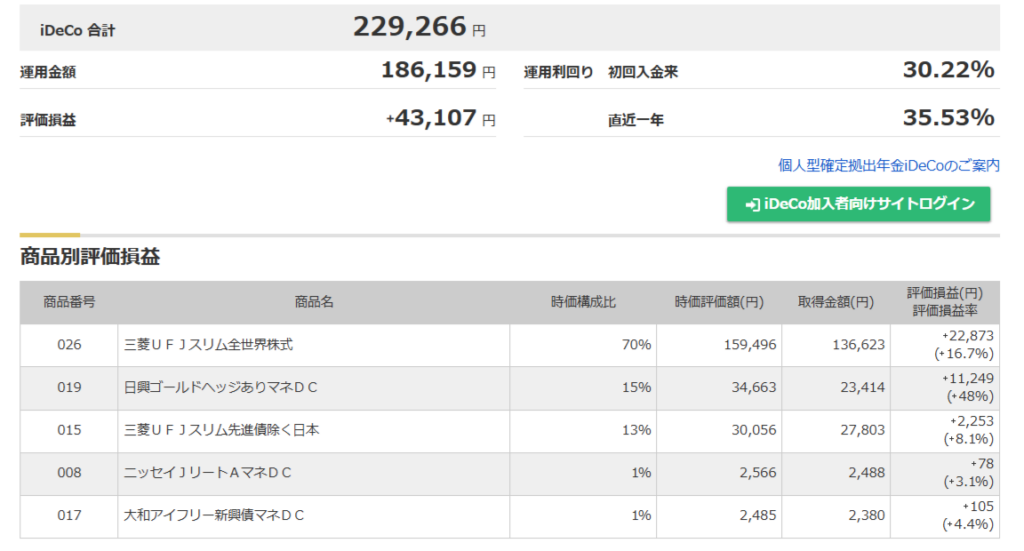Click the 商品名 column header
This screenshot has width=1024, height=551.
pos(313,302)
